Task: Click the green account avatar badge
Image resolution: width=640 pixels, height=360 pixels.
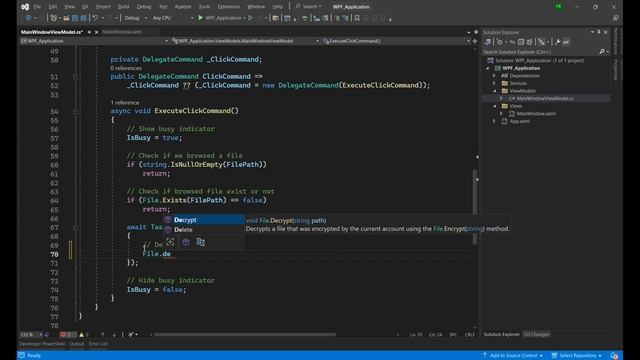Action: coord(558,7)
